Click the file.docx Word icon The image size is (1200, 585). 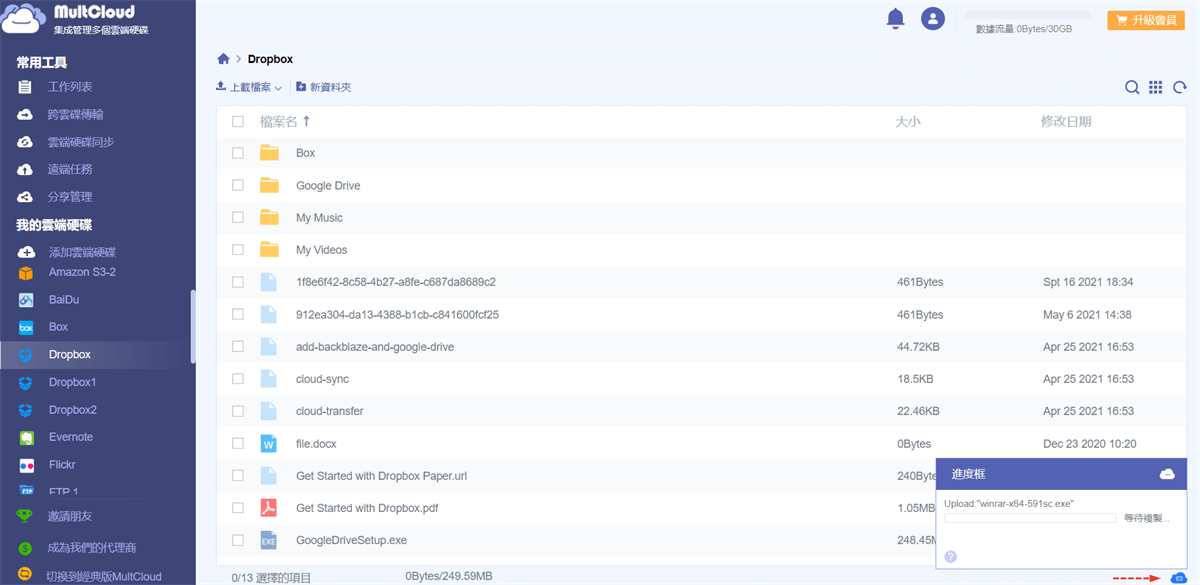pos(268,443)
